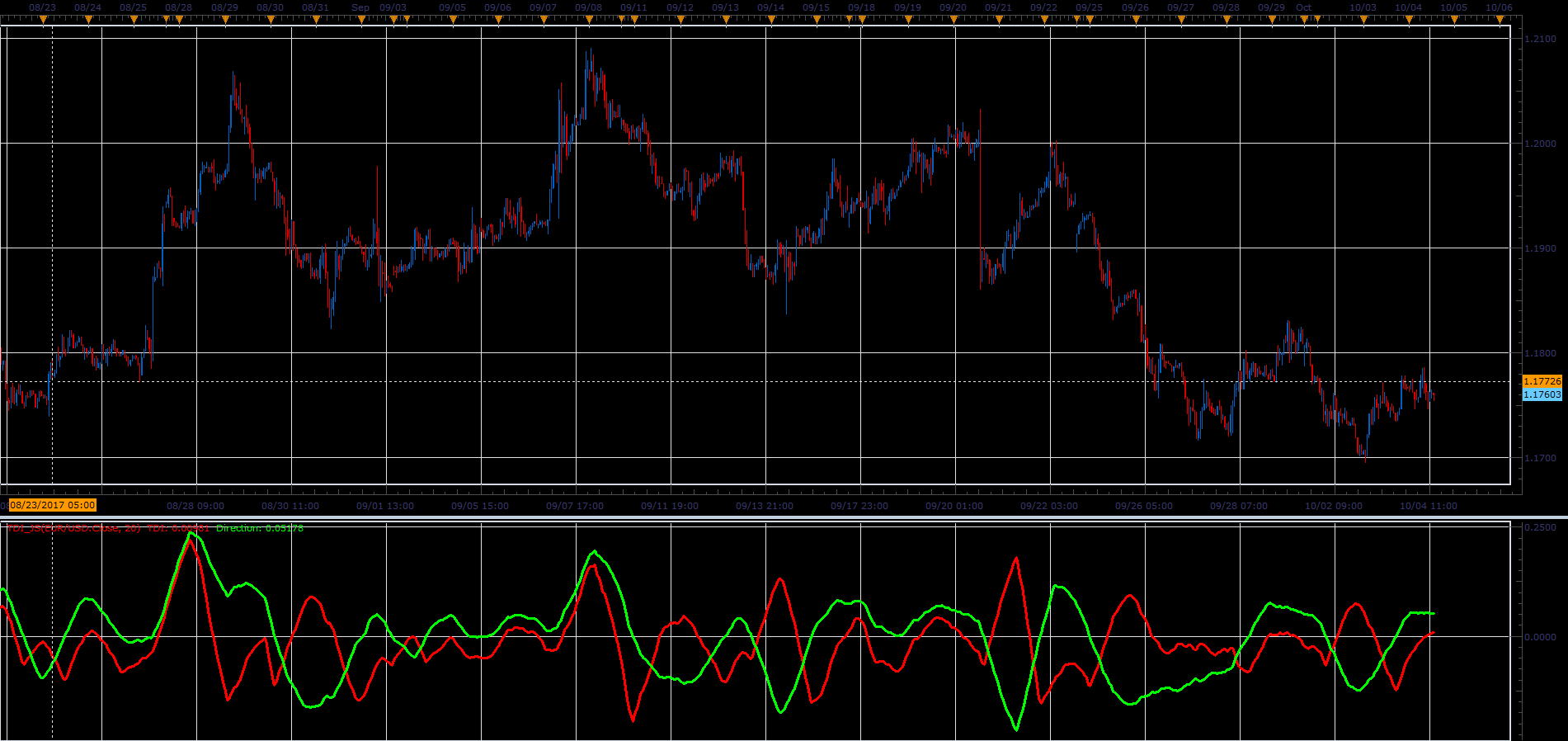Click the orange day marker under 08/24
This screenshot has height=741, width=1568.
click(88, 21)
